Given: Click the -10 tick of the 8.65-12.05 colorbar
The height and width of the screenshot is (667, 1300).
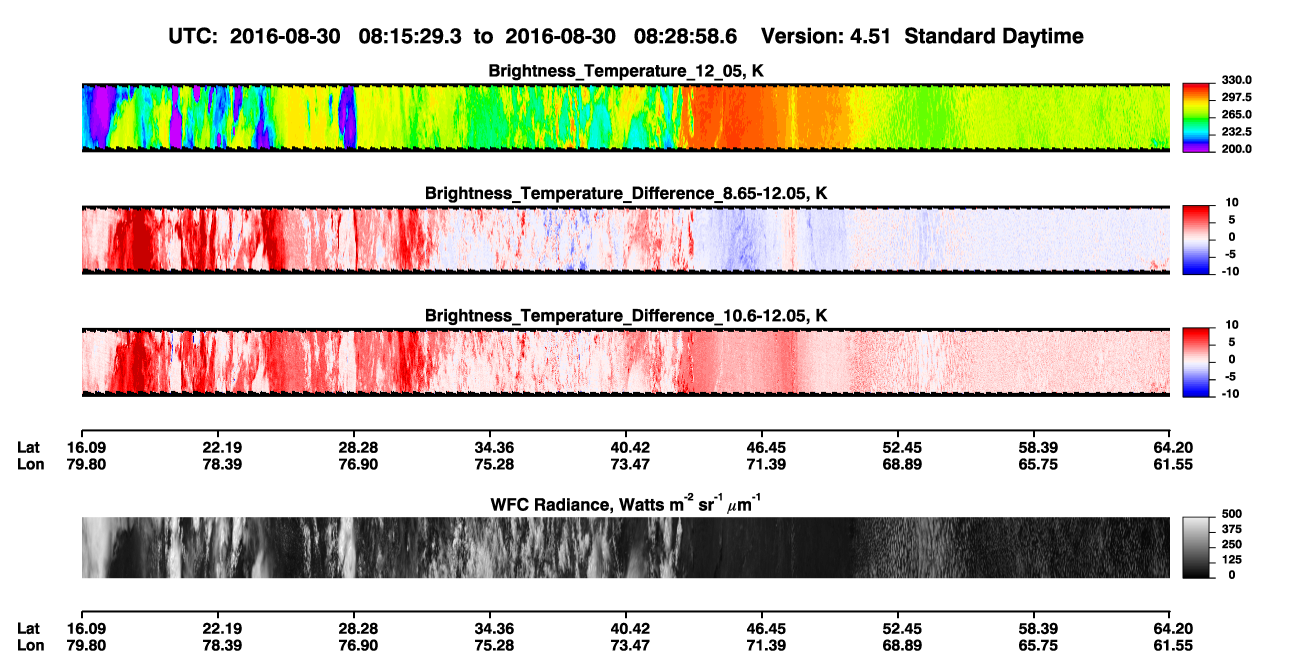Looking at the screenshot, I should (x=1230, y=271).
